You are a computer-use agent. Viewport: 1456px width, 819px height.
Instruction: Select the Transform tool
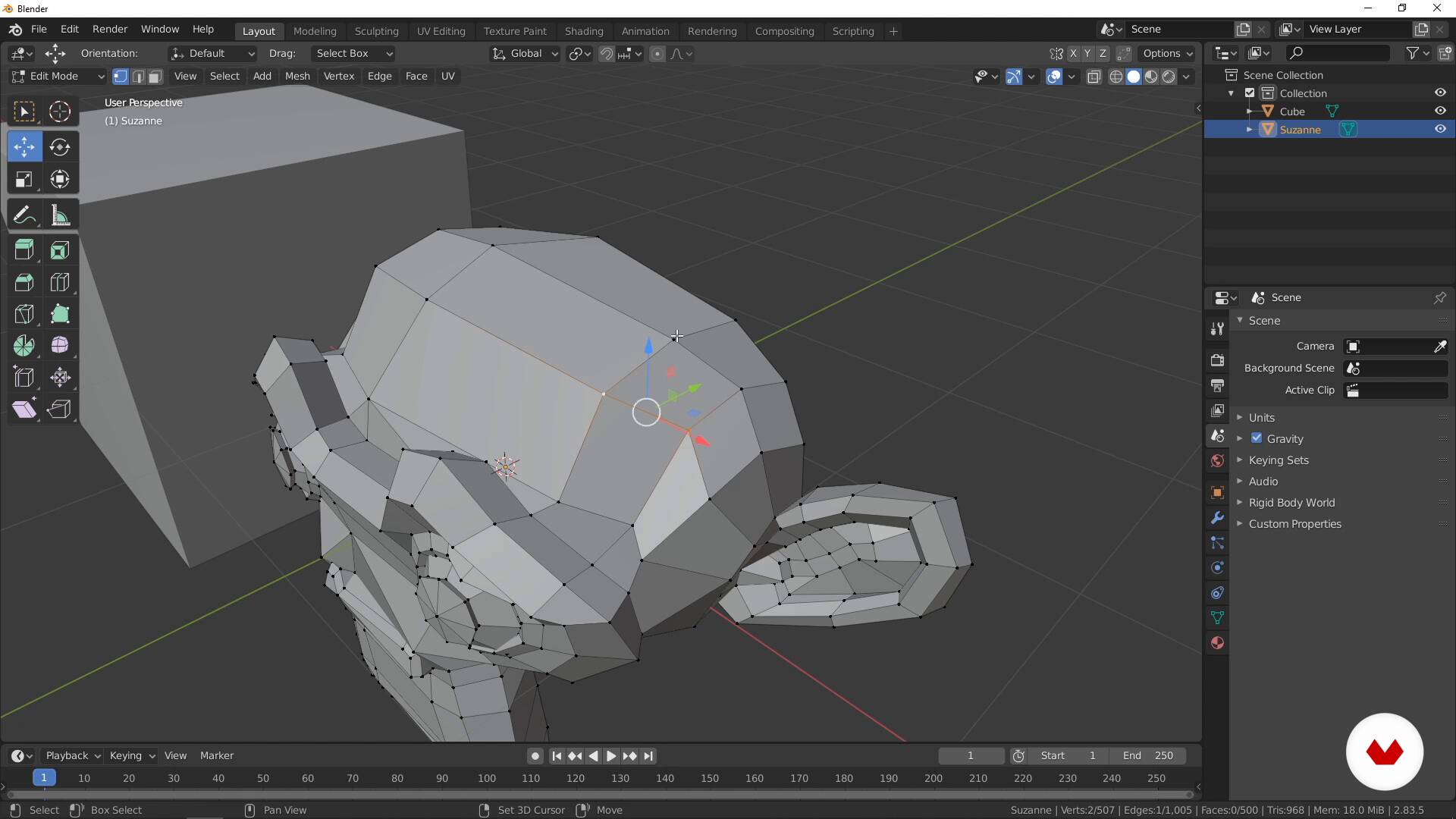(x=60, y=180)
